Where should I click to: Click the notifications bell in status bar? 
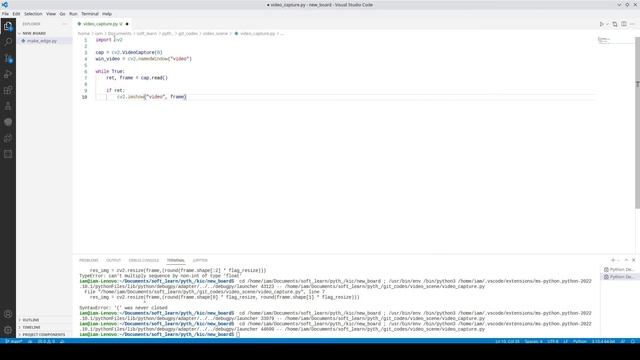[x=633, y=341]
